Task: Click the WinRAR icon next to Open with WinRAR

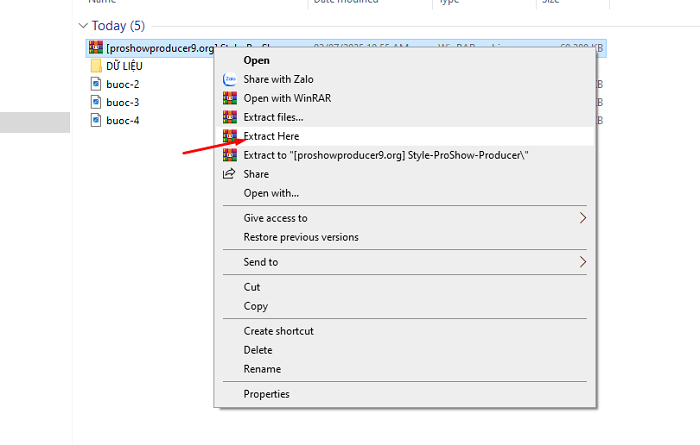Action: tap(230, 98)
